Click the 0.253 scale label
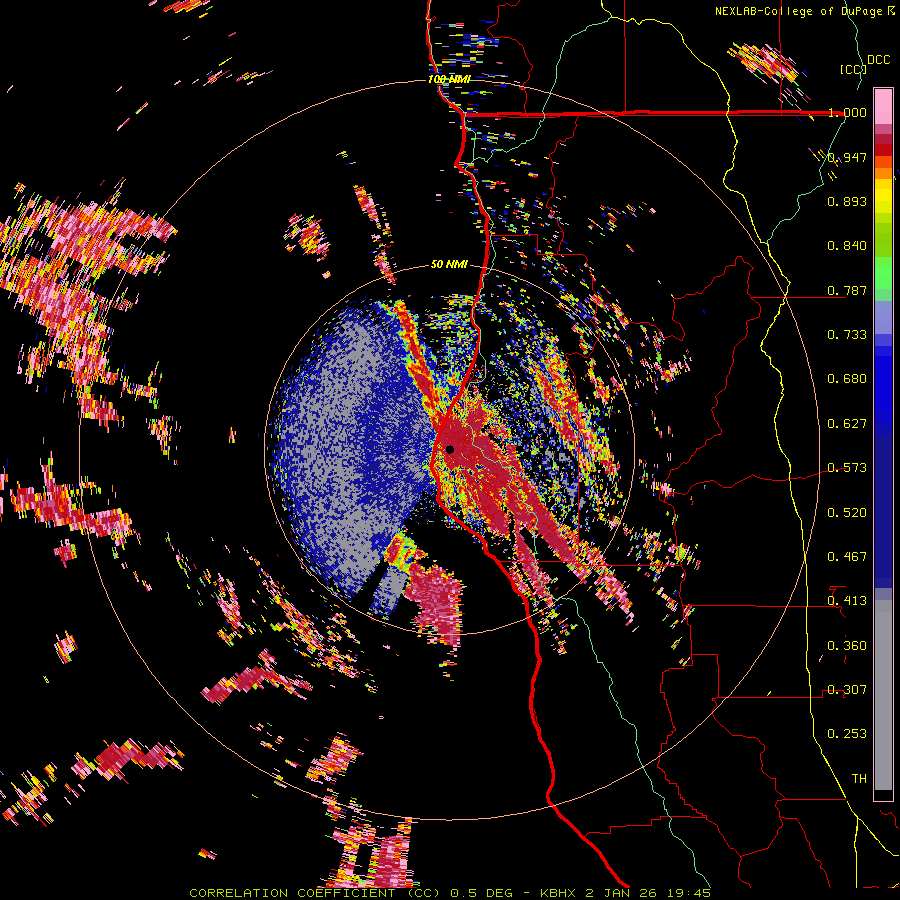This screenshot has height=900, width=900. click(x=847, y=734)
